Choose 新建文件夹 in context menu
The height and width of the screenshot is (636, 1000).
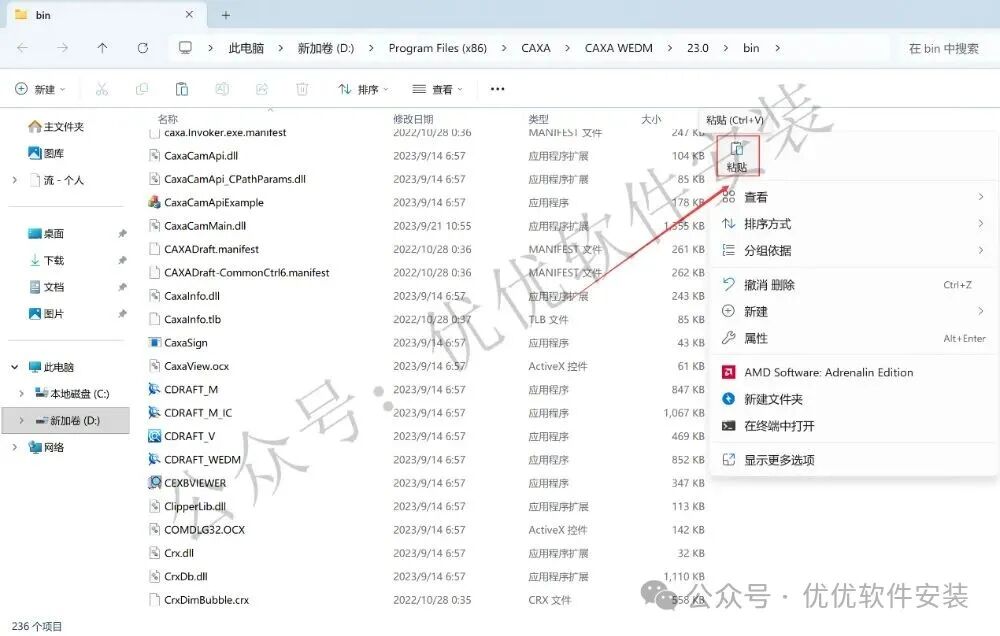tap(853, 399)
